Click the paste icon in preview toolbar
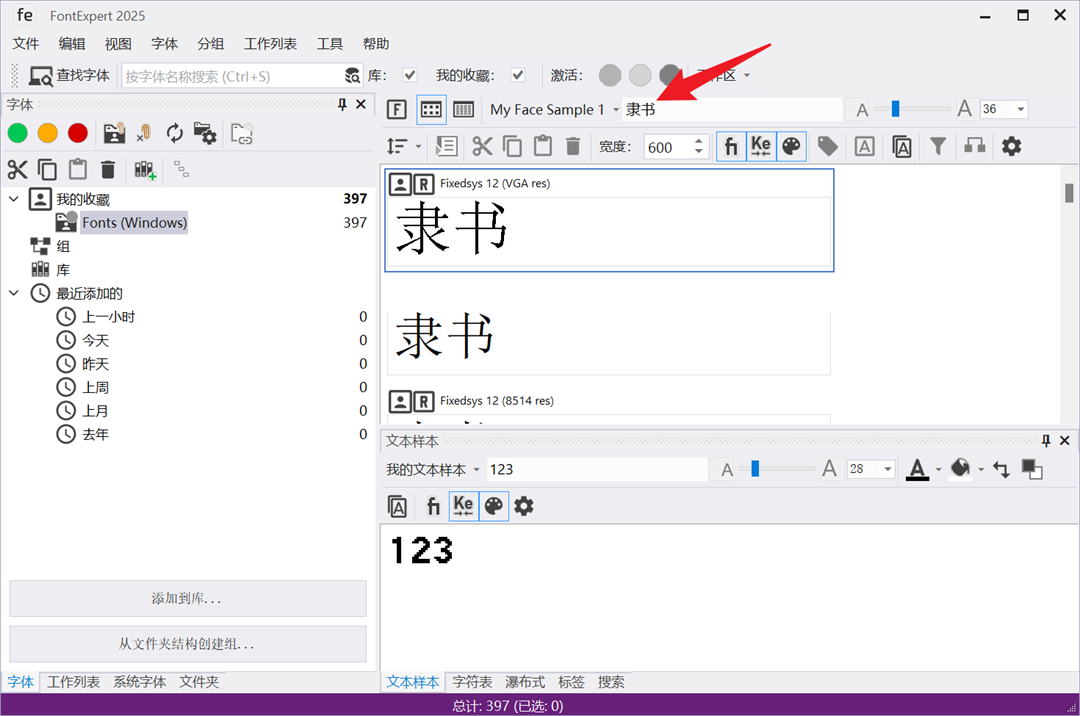Viewport: 1080px width, 716px height. [x=543, y=146]
